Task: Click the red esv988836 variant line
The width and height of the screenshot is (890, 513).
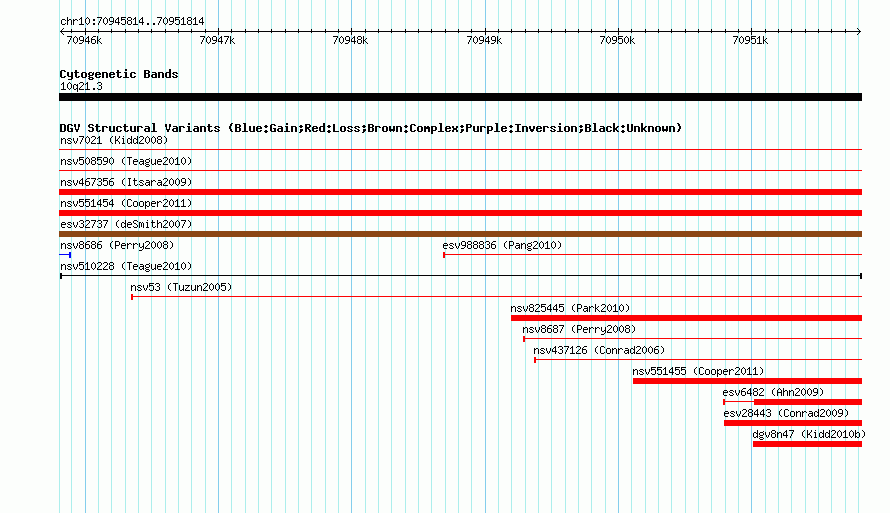Action: coord(653,255)
